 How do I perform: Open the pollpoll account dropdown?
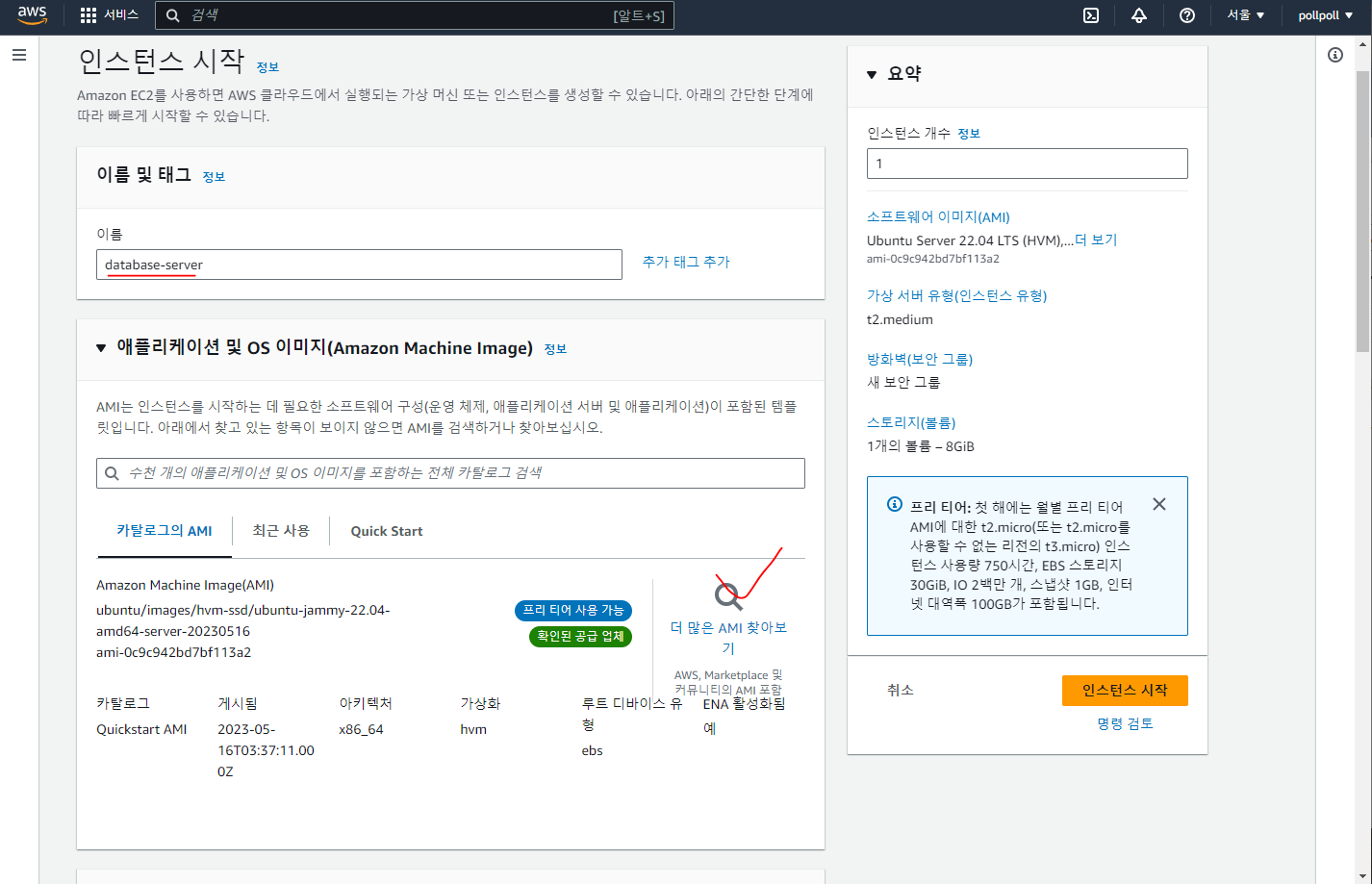pyautogui.click(x=1325, y=15)
